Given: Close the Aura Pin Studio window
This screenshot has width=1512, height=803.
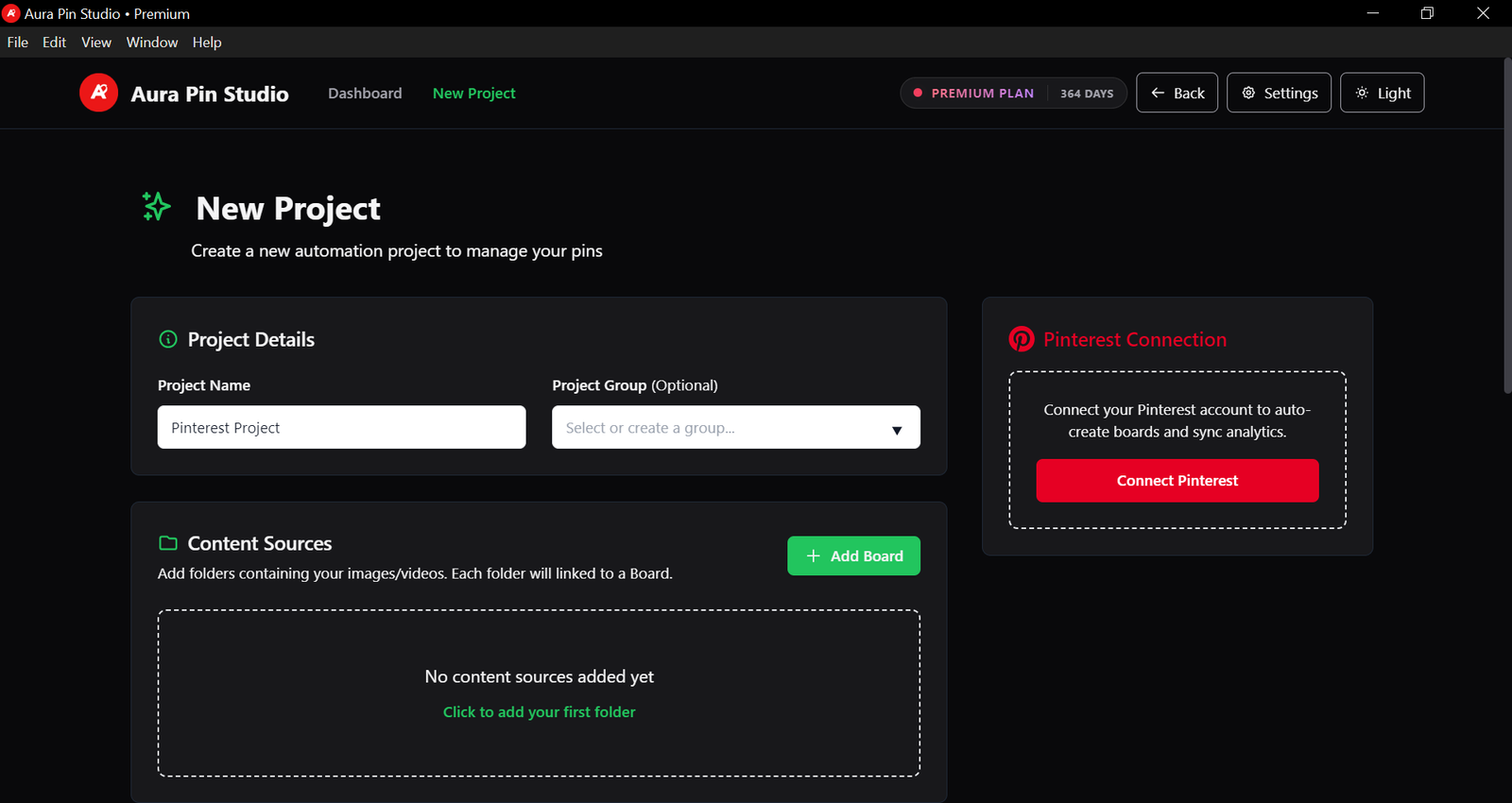Looking at the screenshot, I should (x=1484, y=13).
